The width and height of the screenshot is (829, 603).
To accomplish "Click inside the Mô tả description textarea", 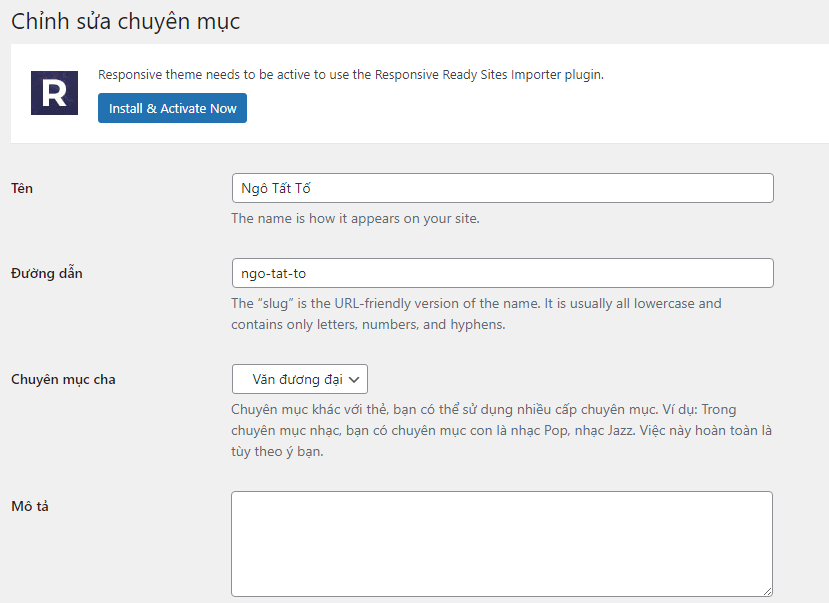I will pos(500,543).
